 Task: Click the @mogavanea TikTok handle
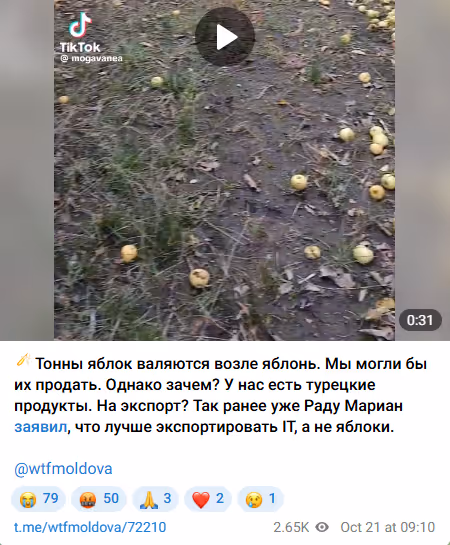tap(91, 58)
